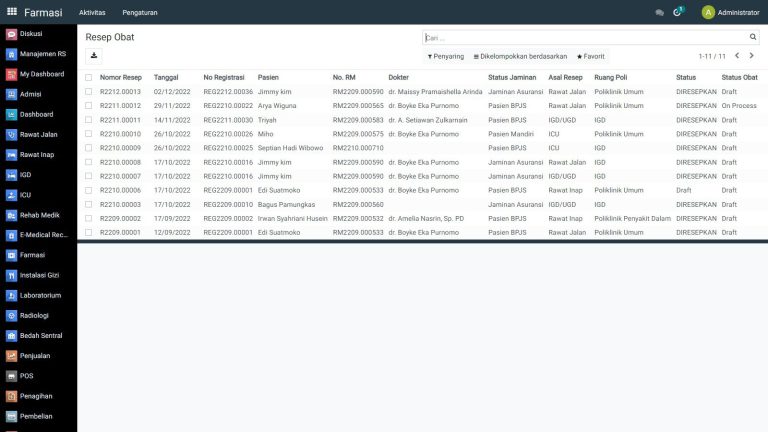Check the row R2209.00001 checkbox
This screenshot has height=432, width=768.
(89, 233)
